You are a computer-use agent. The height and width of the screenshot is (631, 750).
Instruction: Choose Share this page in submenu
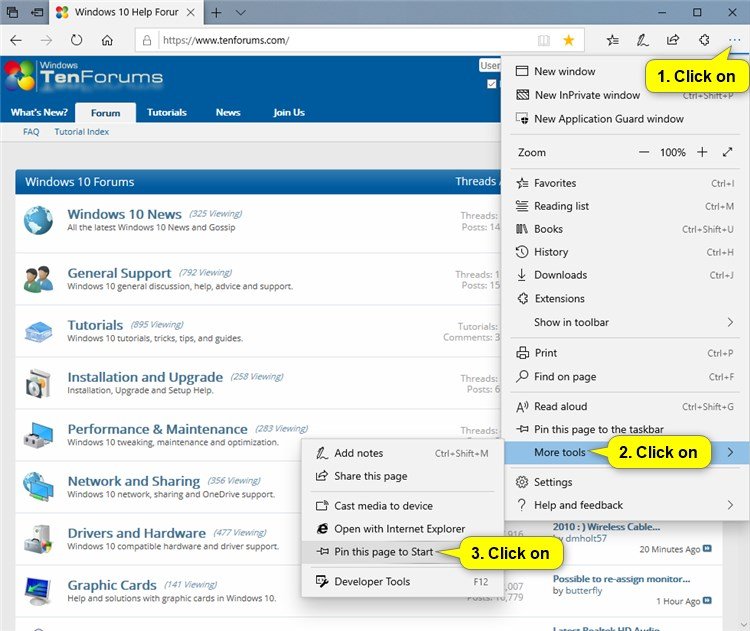tap(402, 476)
